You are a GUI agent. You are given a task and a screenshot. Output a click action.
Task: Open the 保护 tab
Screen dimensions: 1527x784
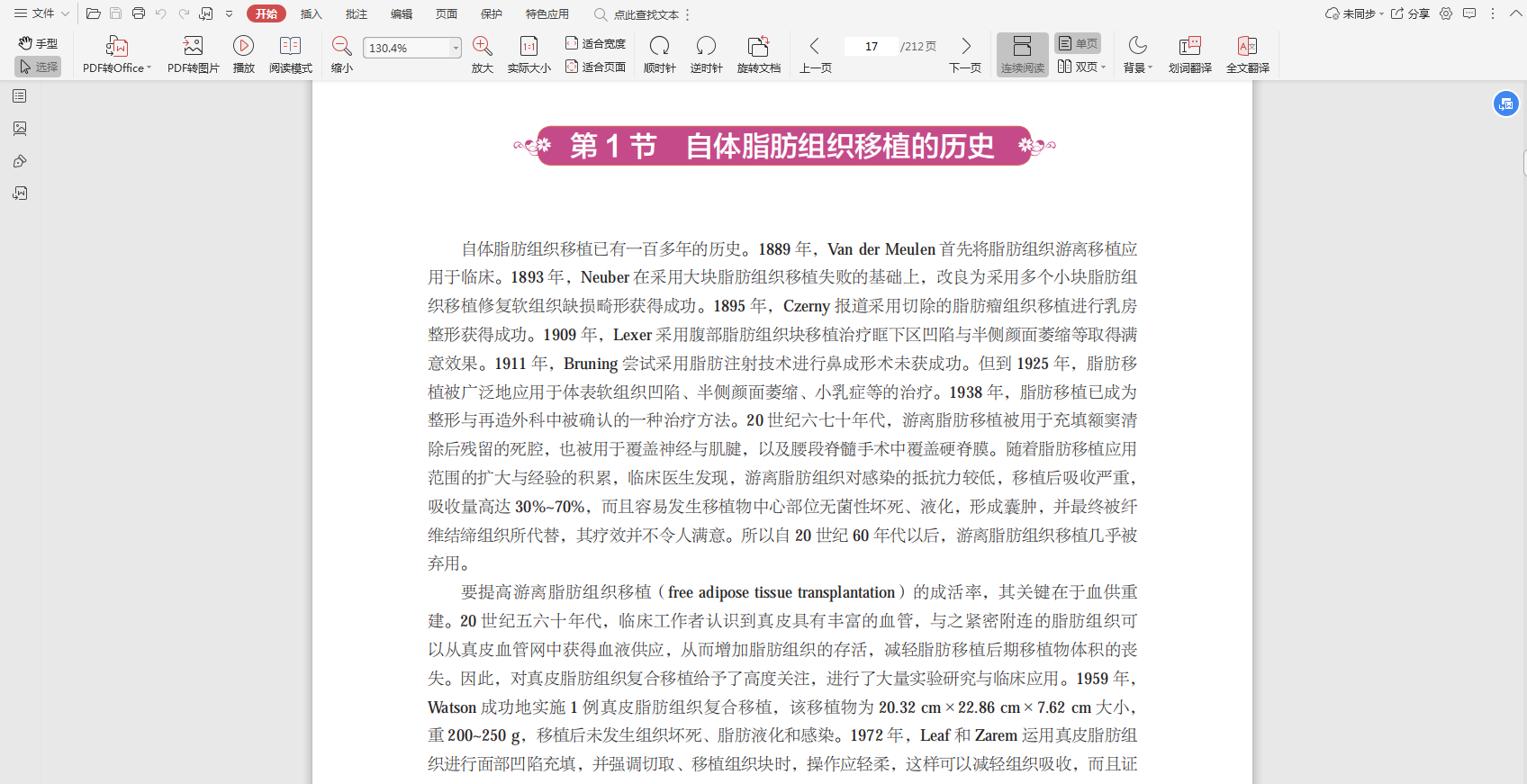pos(491,14)
